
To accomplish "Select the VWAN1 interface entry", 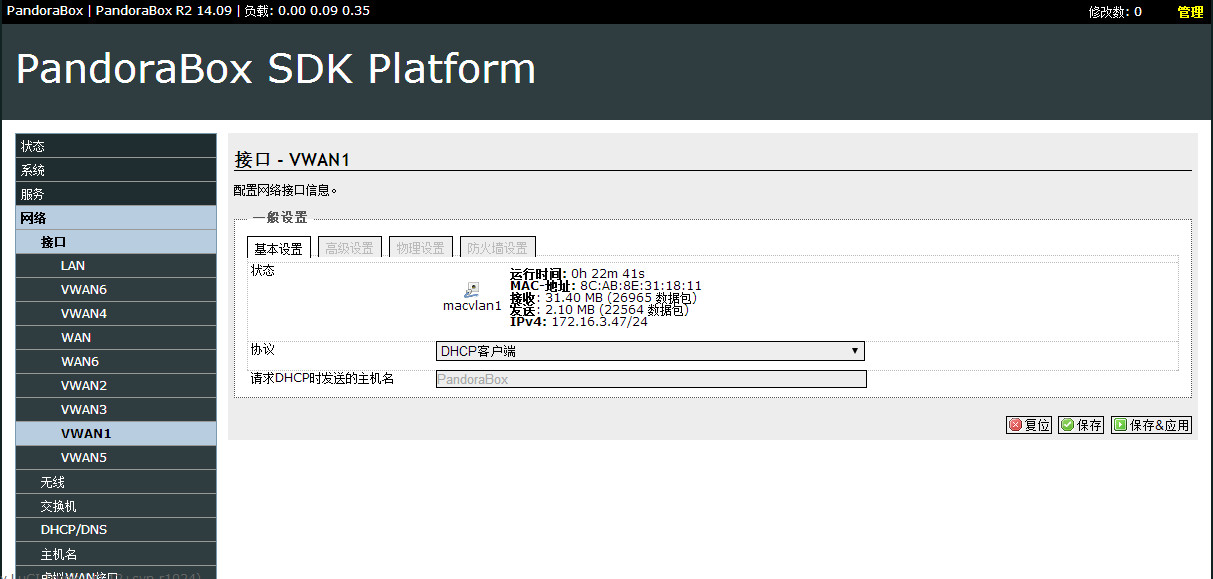I will 116,434.
